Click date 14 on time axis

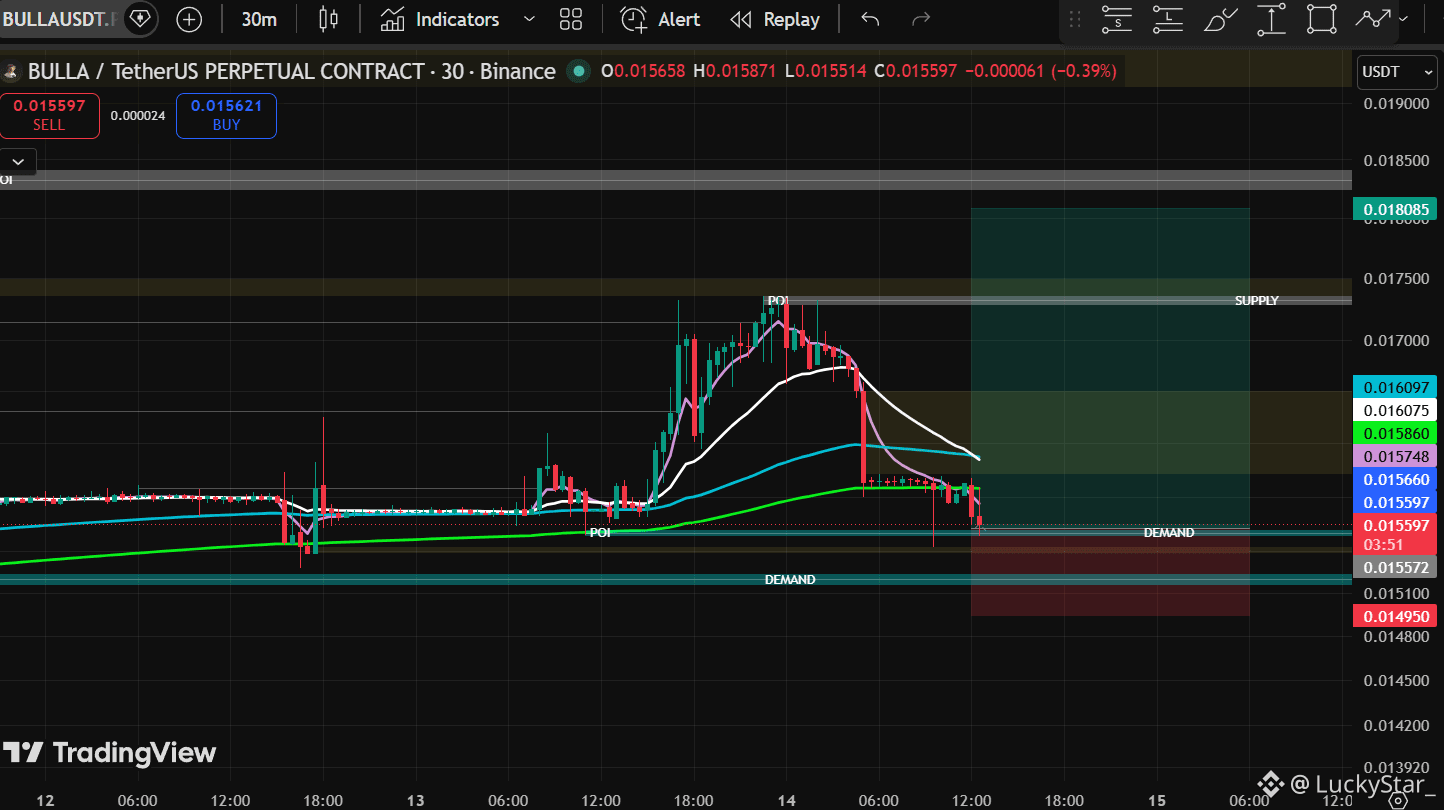click(x=786, y=800)
